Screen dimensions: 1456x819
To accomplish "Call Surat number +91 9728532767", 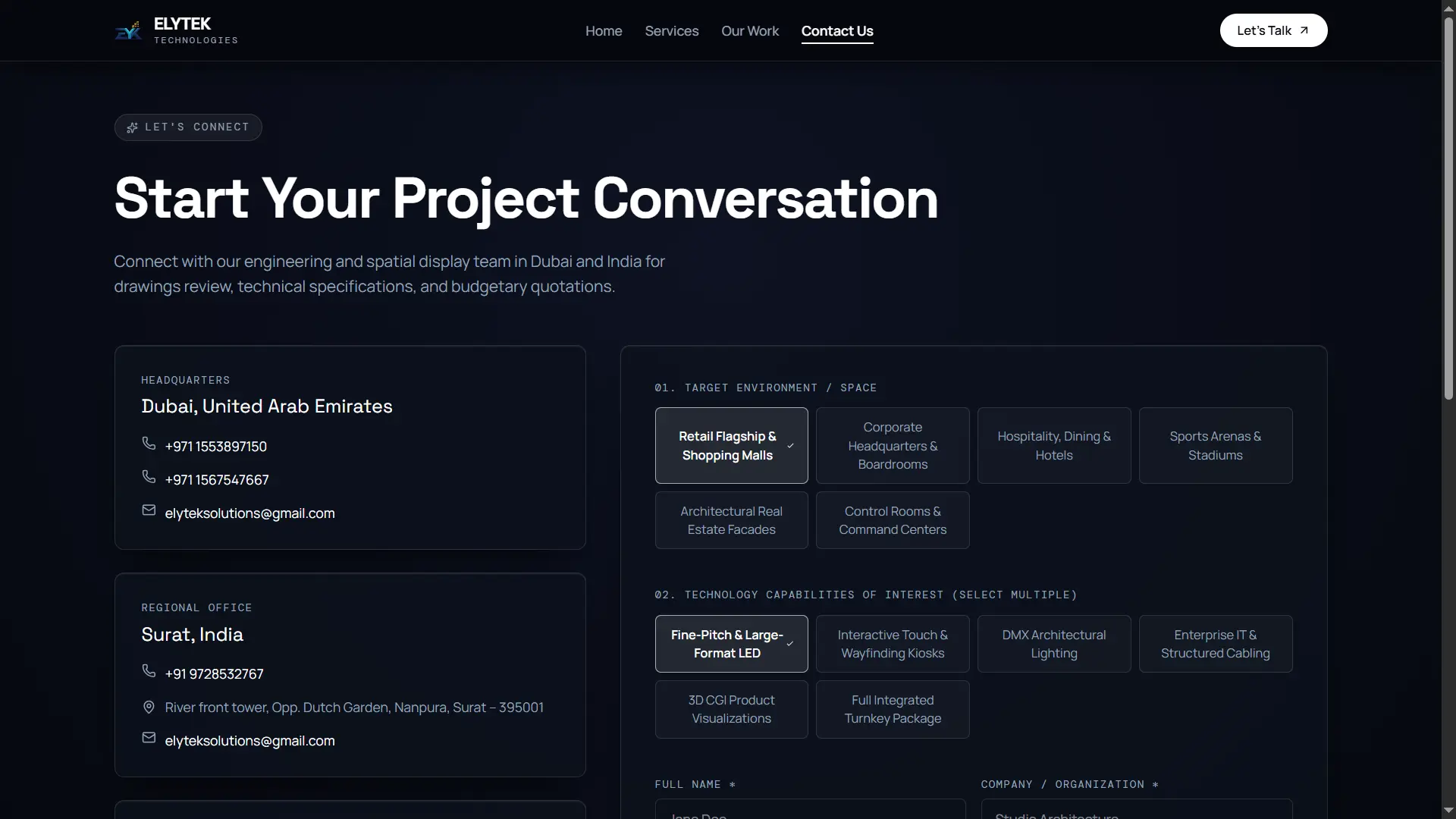I will (x=215, y=674).
